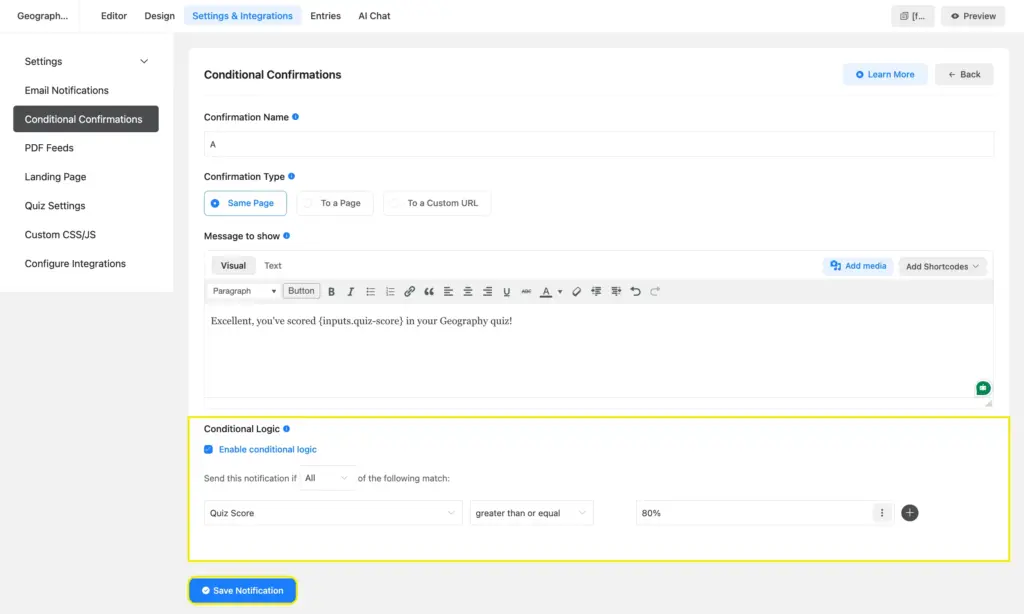Image resolution: width=1024 pixels, height=614 pixels.
Task: Insert a numbered list
Action: pyautogui.click(x=390, y=291)
